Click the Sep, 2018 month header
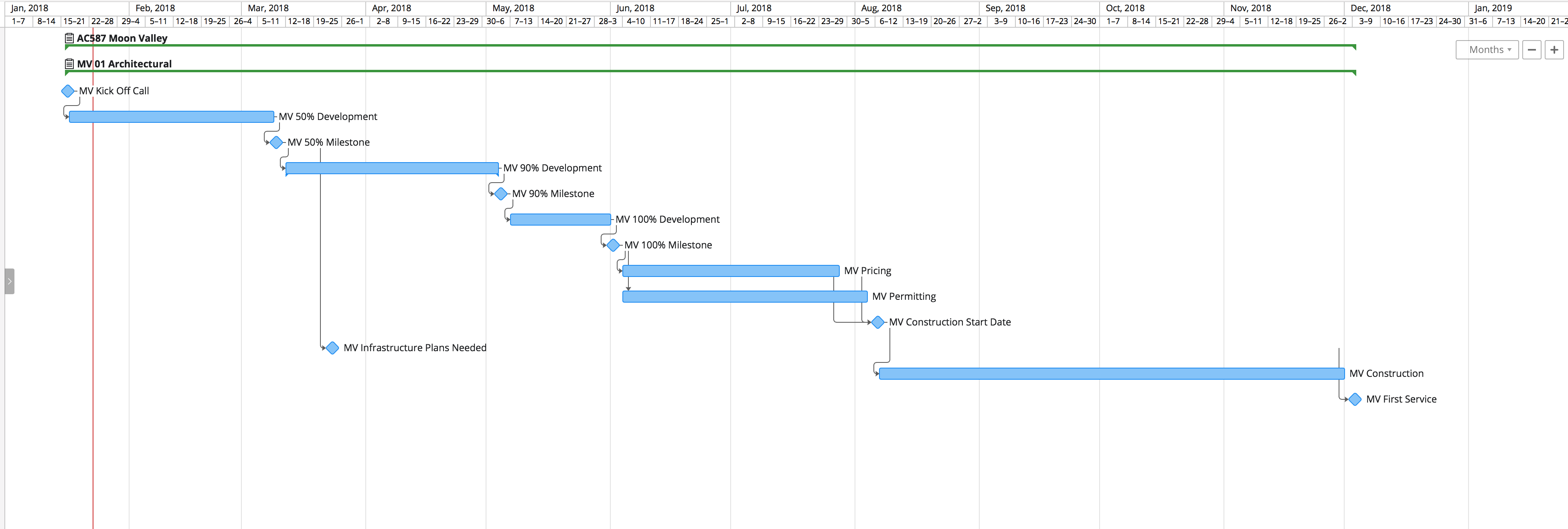Viewport: 1568px width, 529px height. tap(1039, 8)
